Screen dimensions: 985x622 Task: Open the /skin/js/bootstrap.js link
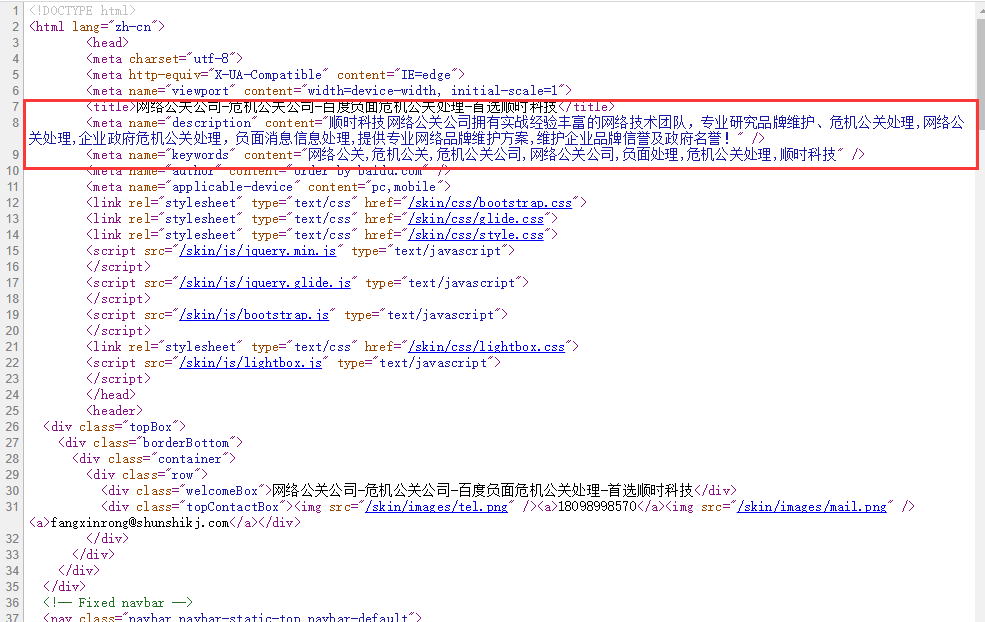255,315
